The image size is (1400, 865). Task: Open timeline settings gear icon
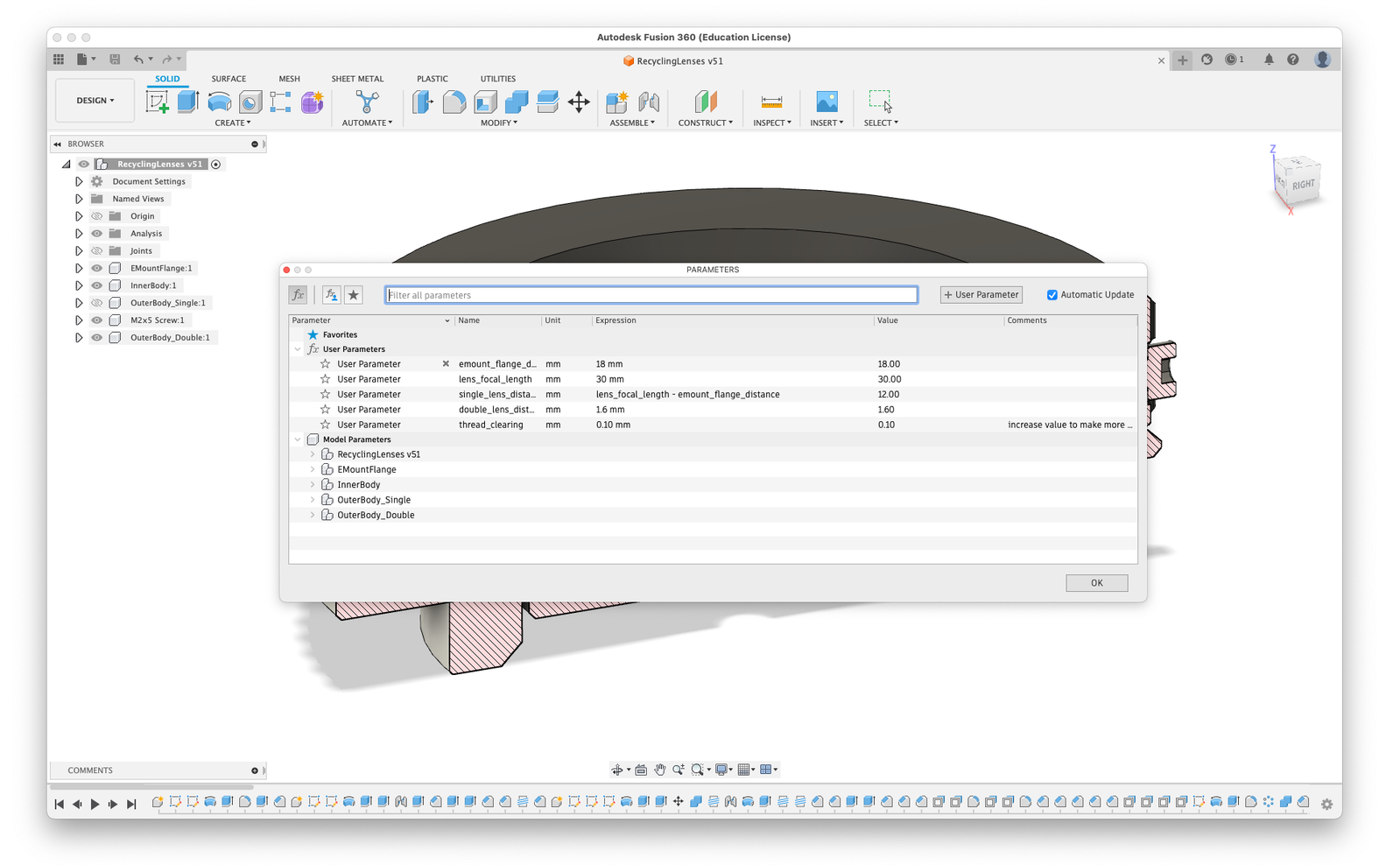tap(1326, 804)
